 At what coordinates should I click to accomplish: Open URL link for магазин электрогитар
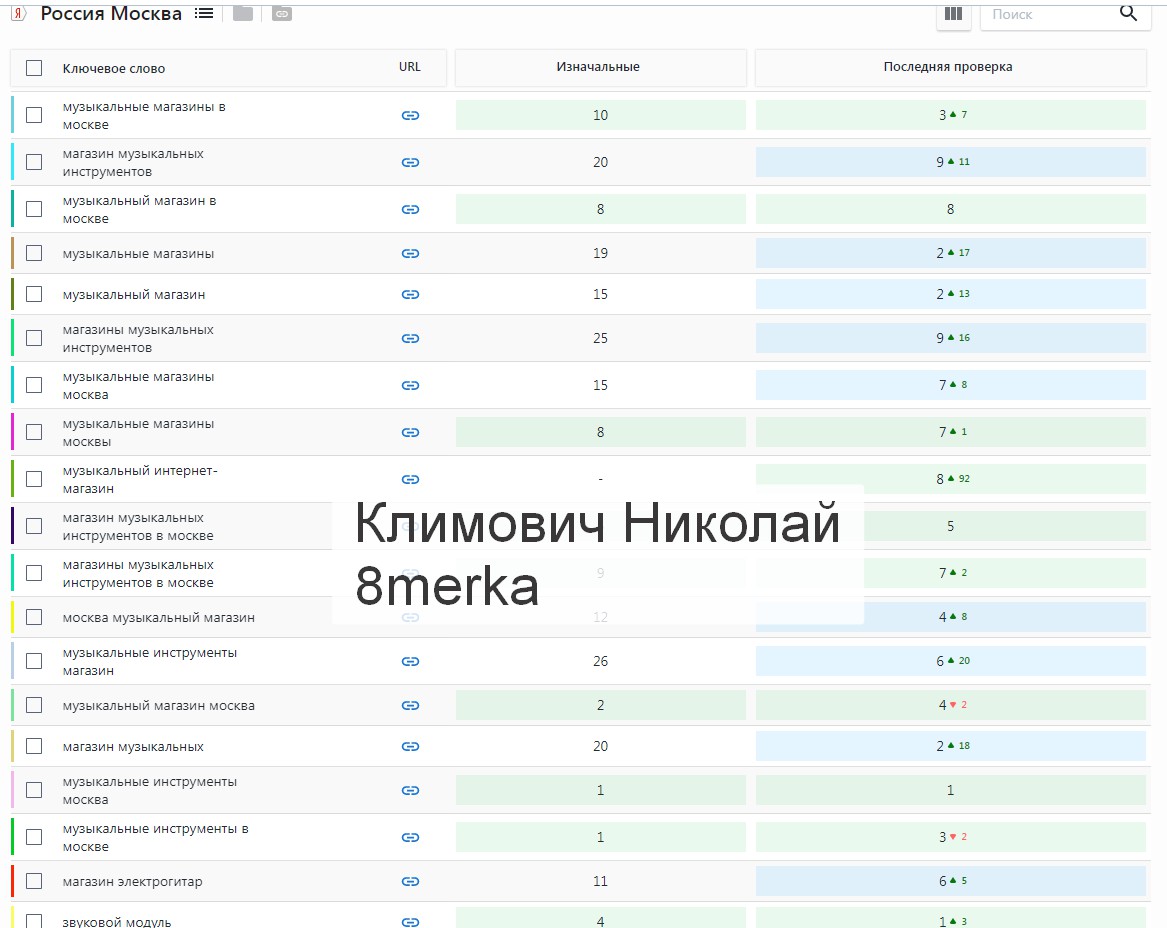[410, 881]
